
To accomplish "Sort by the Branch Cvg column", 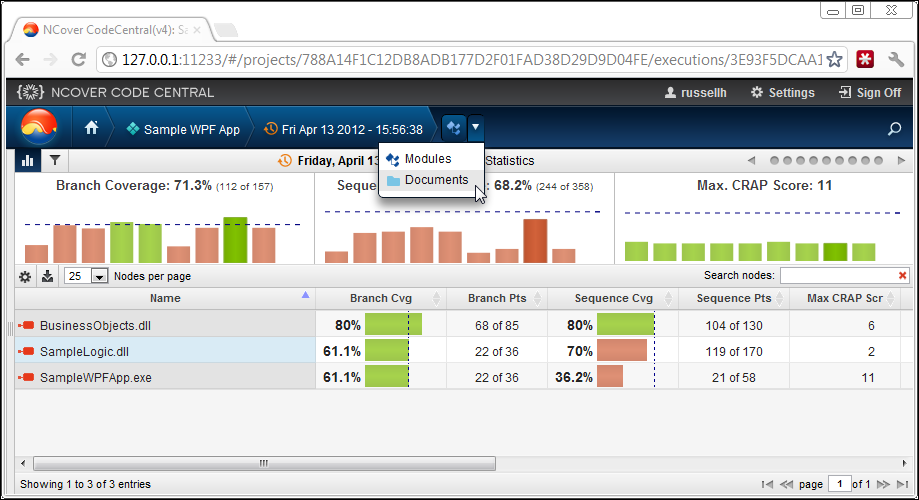I will [x=381, y=298].
